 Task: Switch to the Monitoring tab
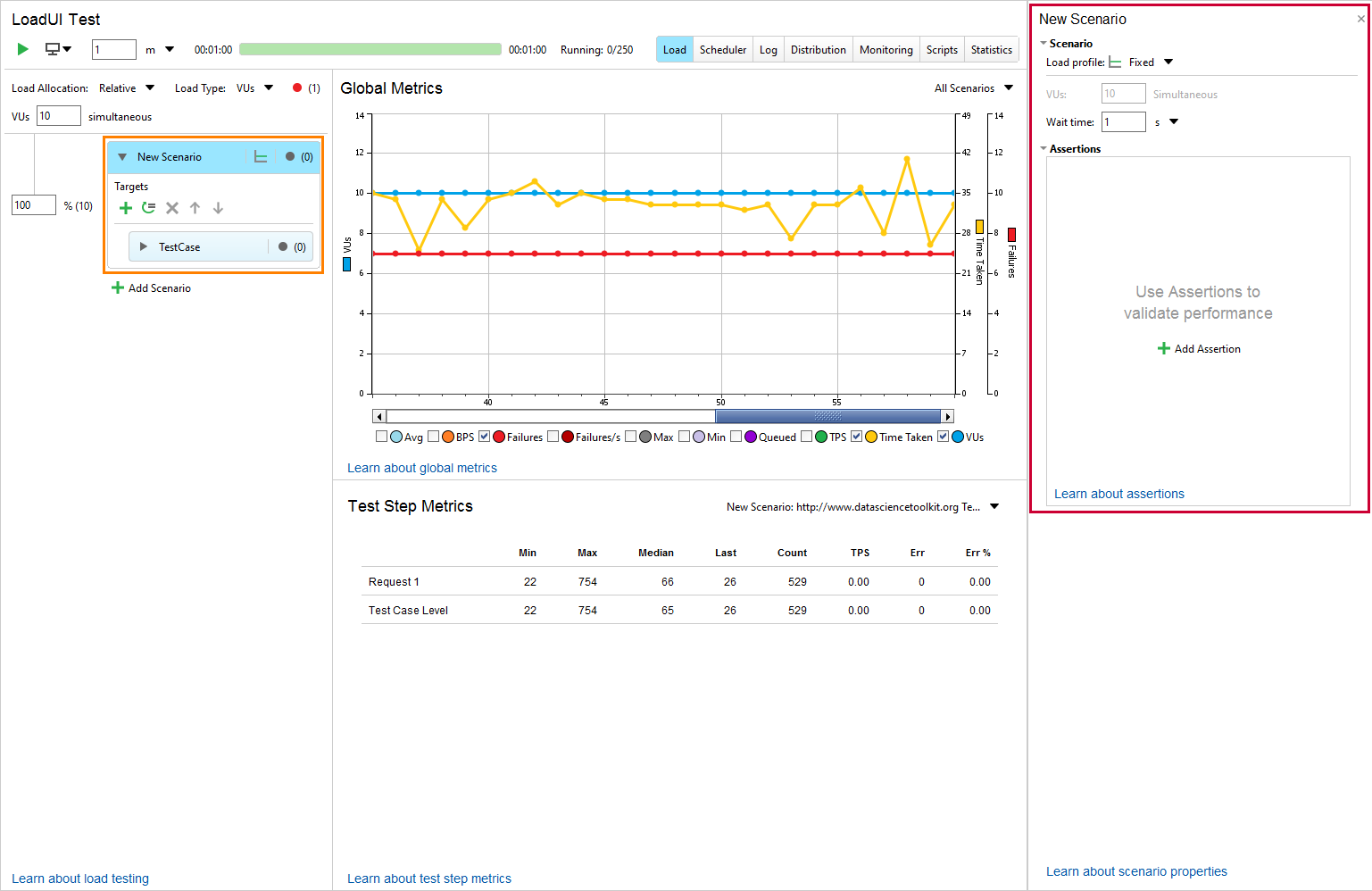tap(886, 50)
